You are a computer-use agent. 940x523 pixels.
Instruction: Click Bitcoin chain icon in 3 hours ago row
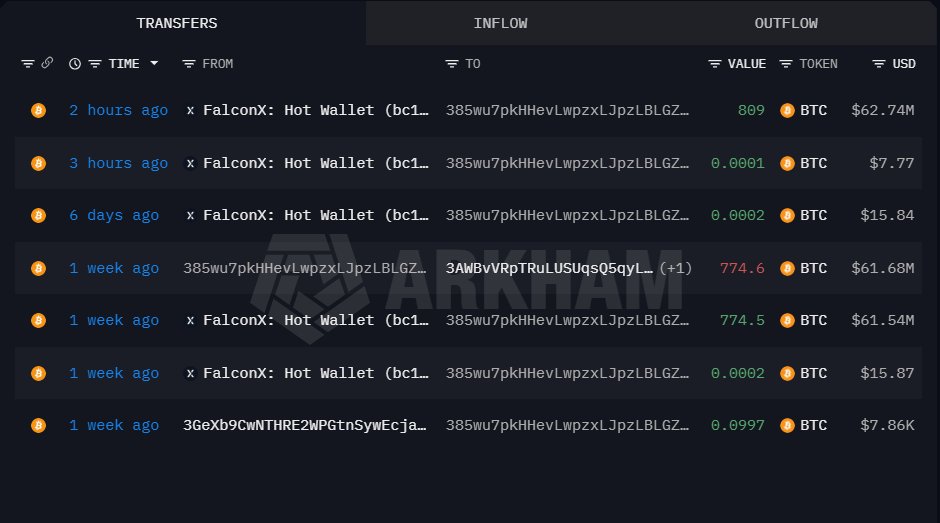38,163
